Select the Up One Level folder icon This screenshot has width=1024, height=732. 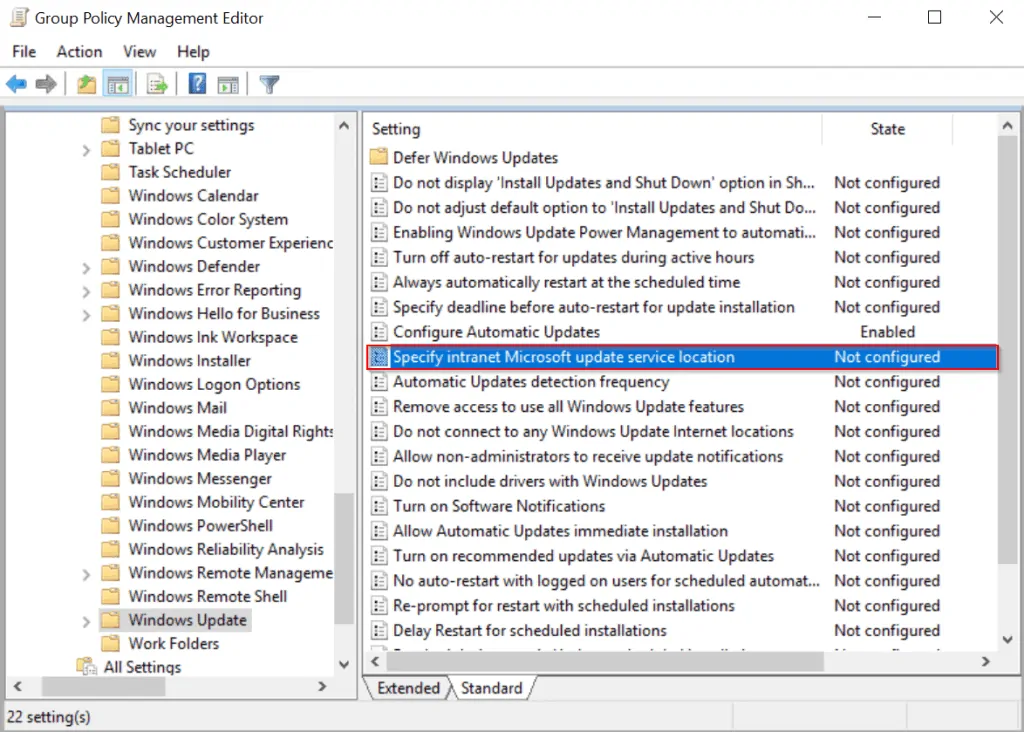[x=85, y=83]
